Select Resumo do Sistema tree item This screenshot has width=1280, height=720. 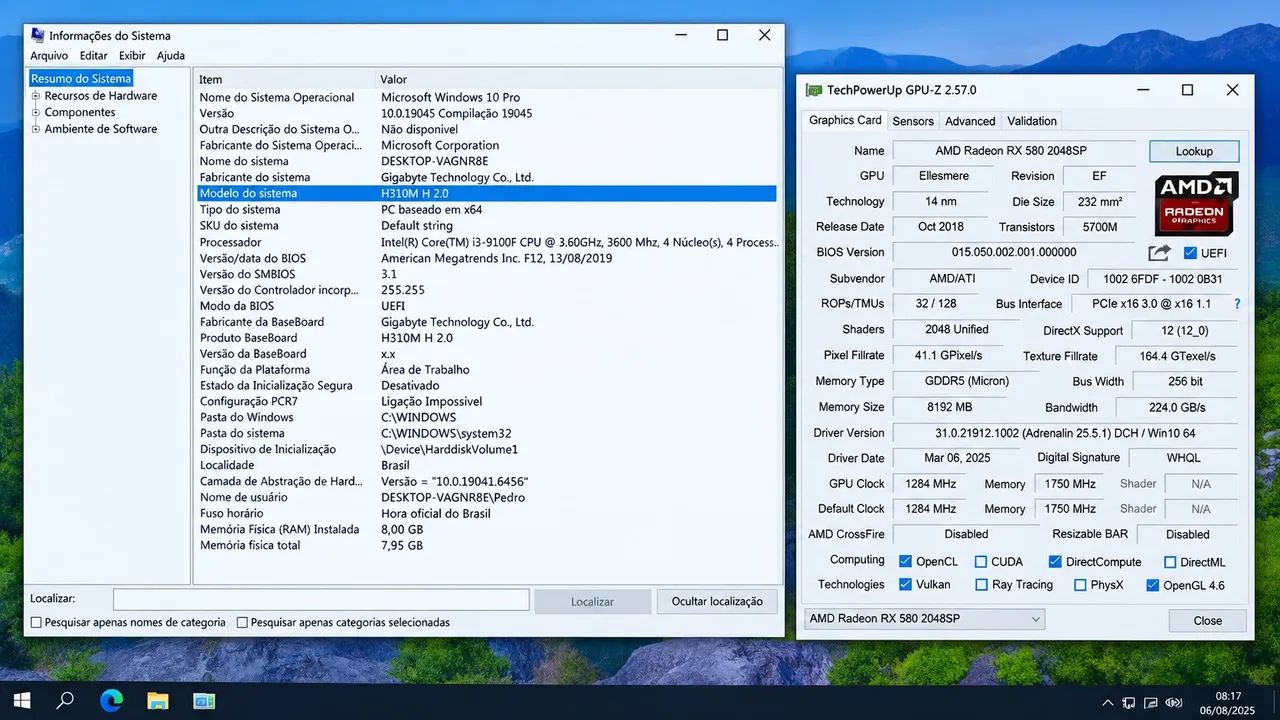[81, 79]
